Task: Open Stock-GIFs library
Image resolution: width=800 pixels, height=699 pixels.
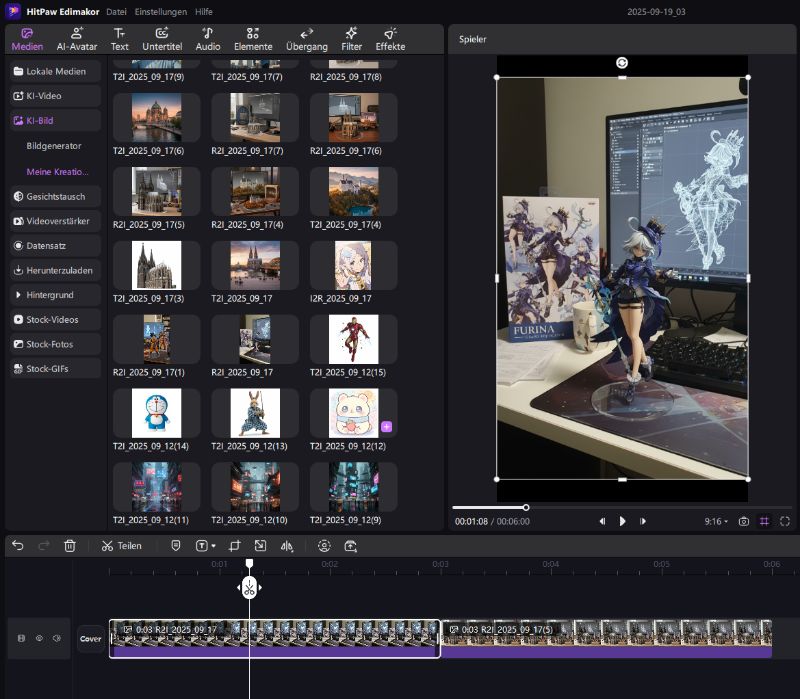Action: (x=56, y=369)
